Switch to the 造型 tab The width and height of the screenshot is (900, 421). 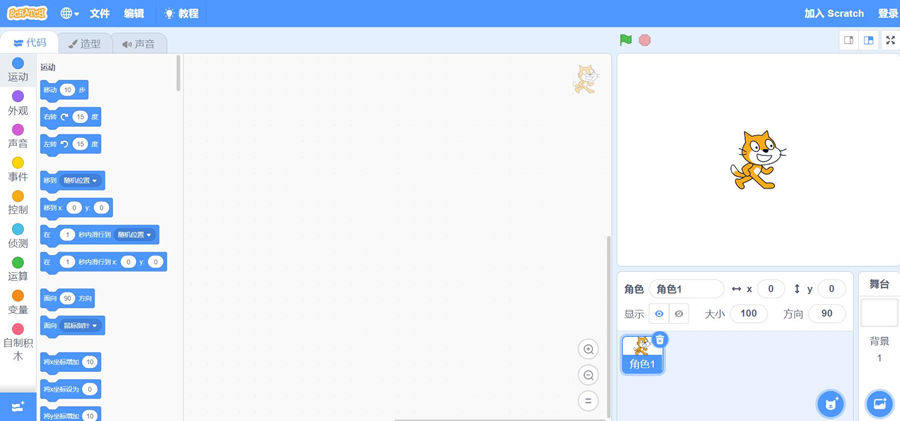pos(84,44)
